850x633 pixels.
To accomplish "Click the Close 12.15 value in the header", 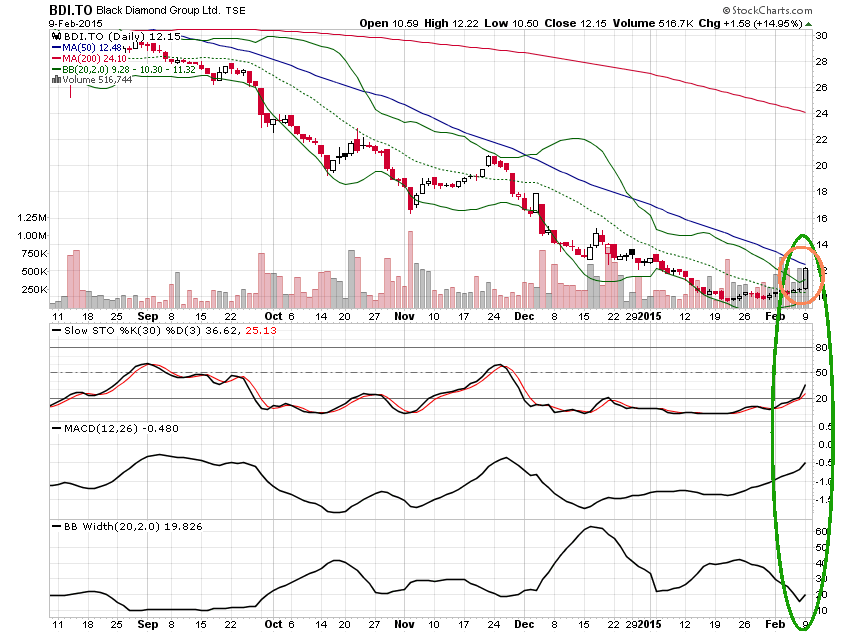I will point(575,23).
